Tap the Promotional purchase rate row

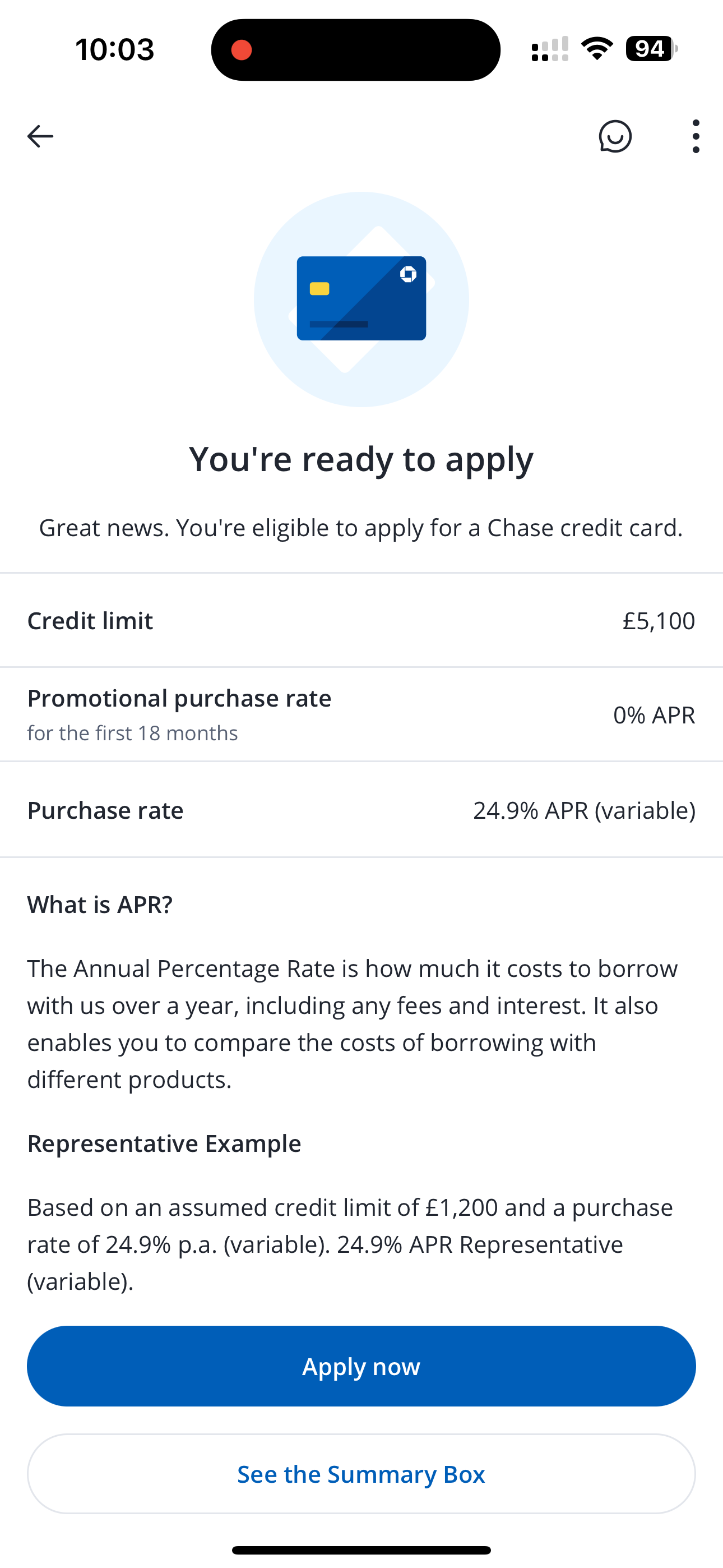click(361, 714)
